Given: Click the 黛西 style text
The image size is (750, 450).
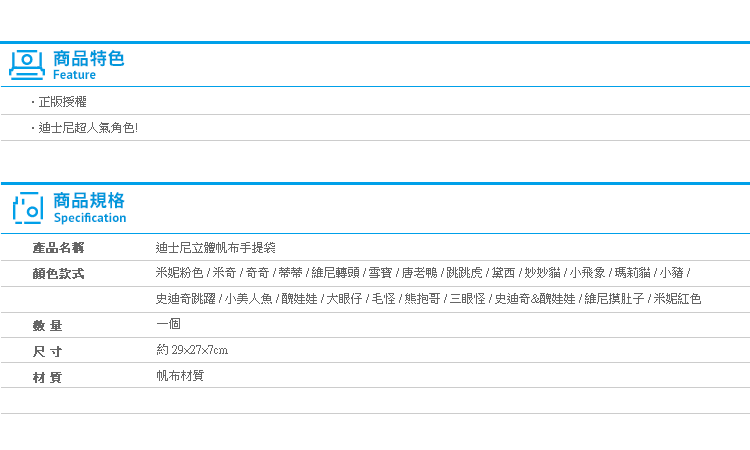Looking at the screenshot, I should (503, 273).
